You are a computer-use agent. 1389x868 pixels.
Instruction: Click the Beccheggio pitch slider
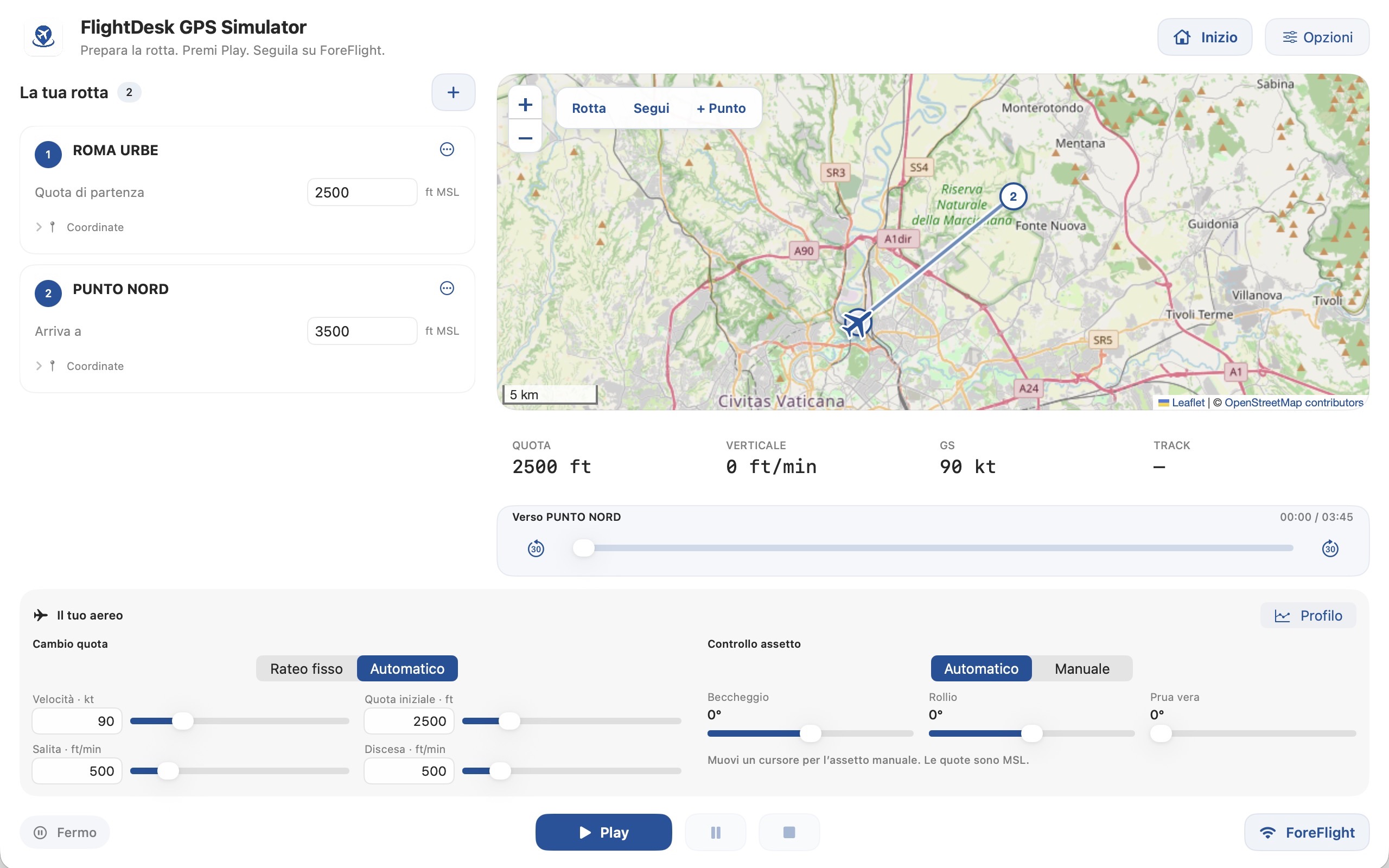tap(811, 733)
